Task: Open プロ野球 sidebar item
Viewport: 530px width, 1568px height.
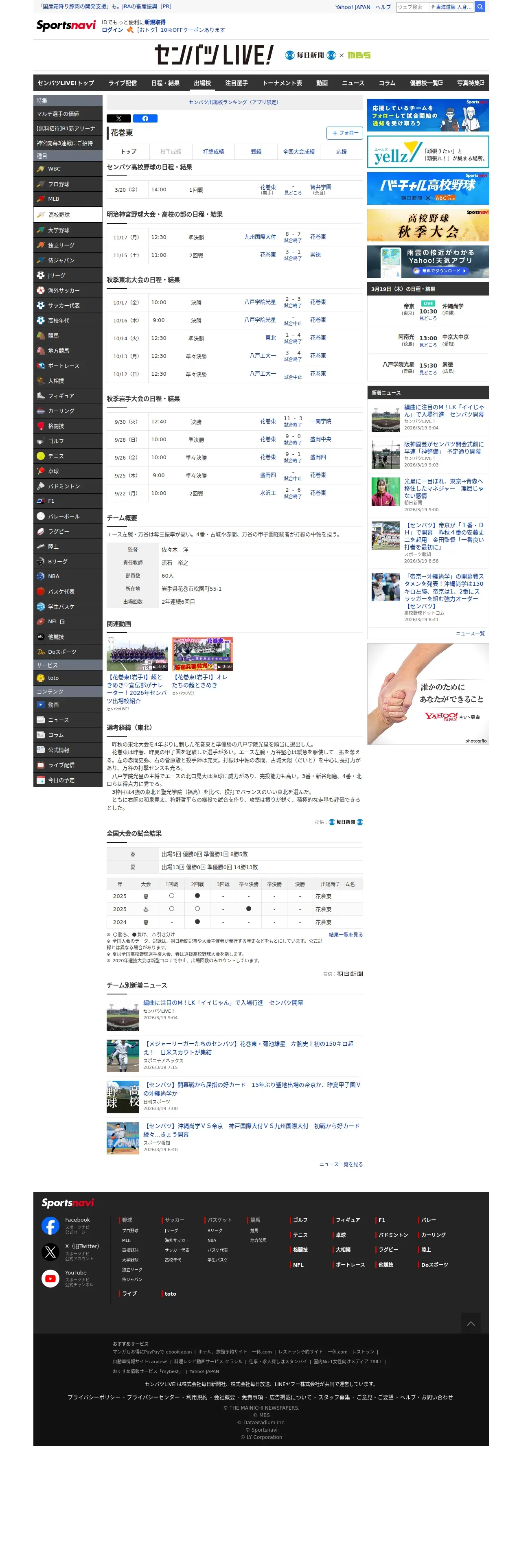Action: pos(68,184)
